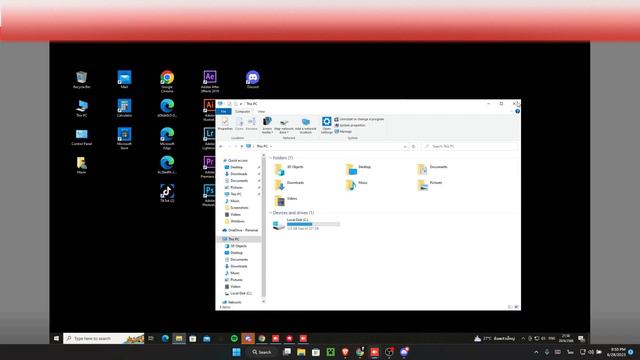This screenshot has width=640, height=360.
Task: Open the Adobe Illustrator desktop shortcut
Action: tap(209, 109)
